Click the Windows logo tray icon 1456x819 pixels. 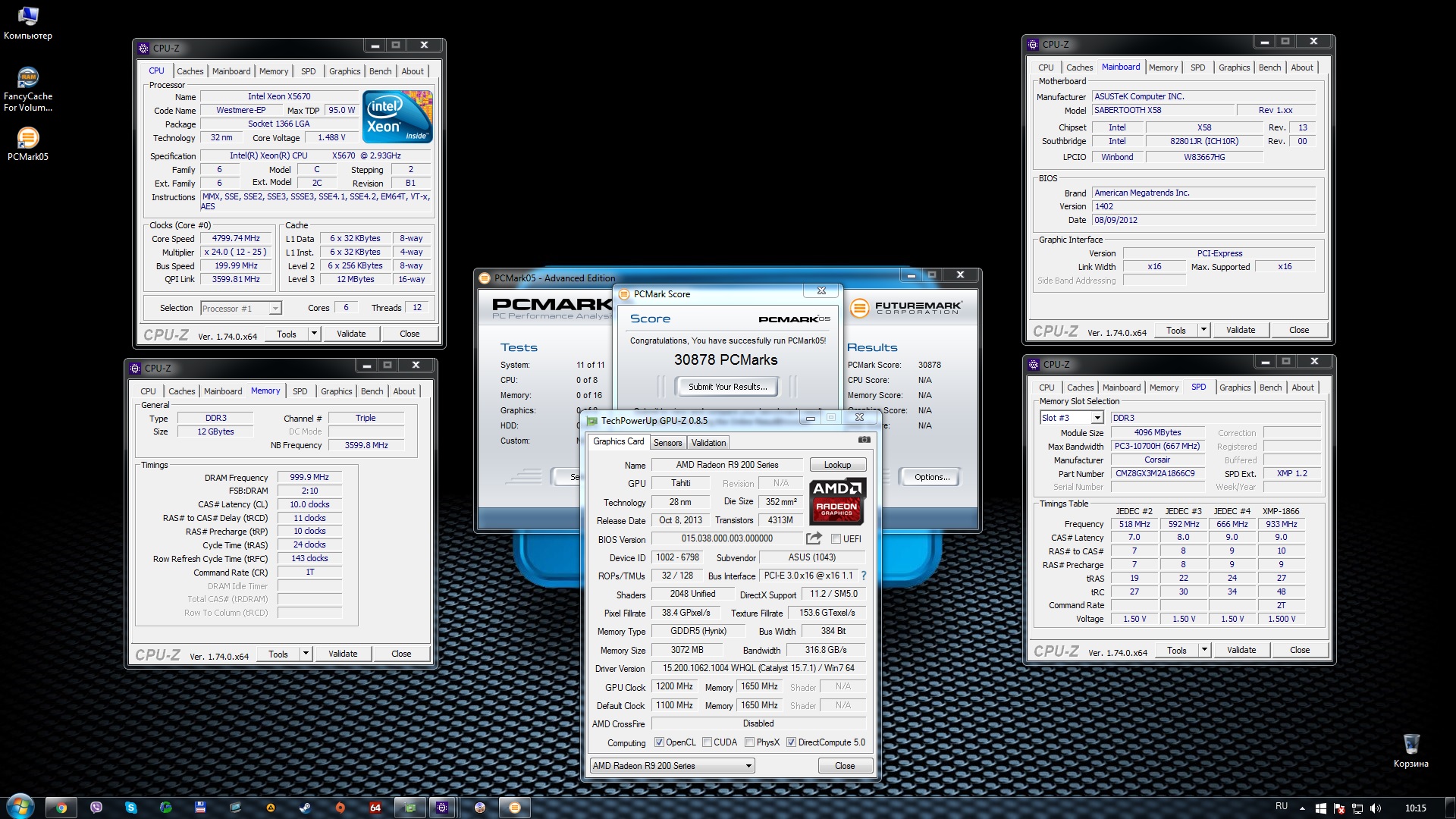pyautogui.click(x=1320, y=808)
